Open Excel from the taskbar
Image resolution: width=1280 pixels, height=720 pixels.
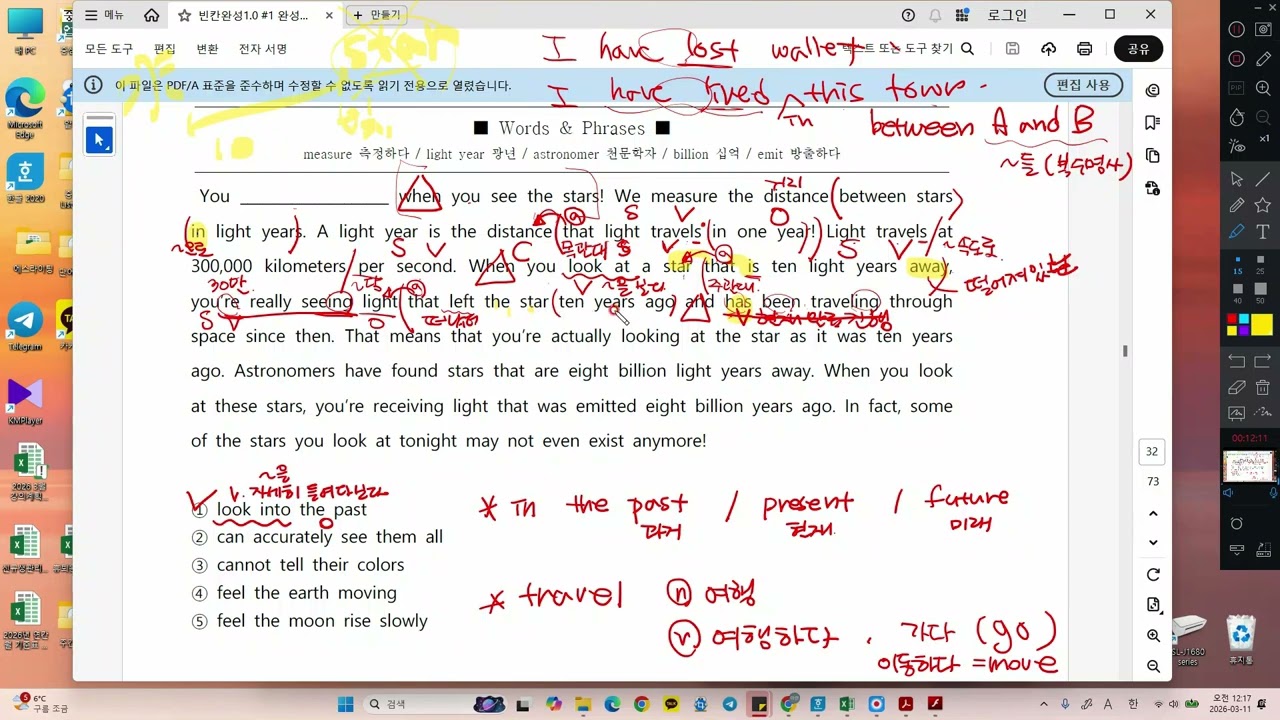tap(848, 704)
